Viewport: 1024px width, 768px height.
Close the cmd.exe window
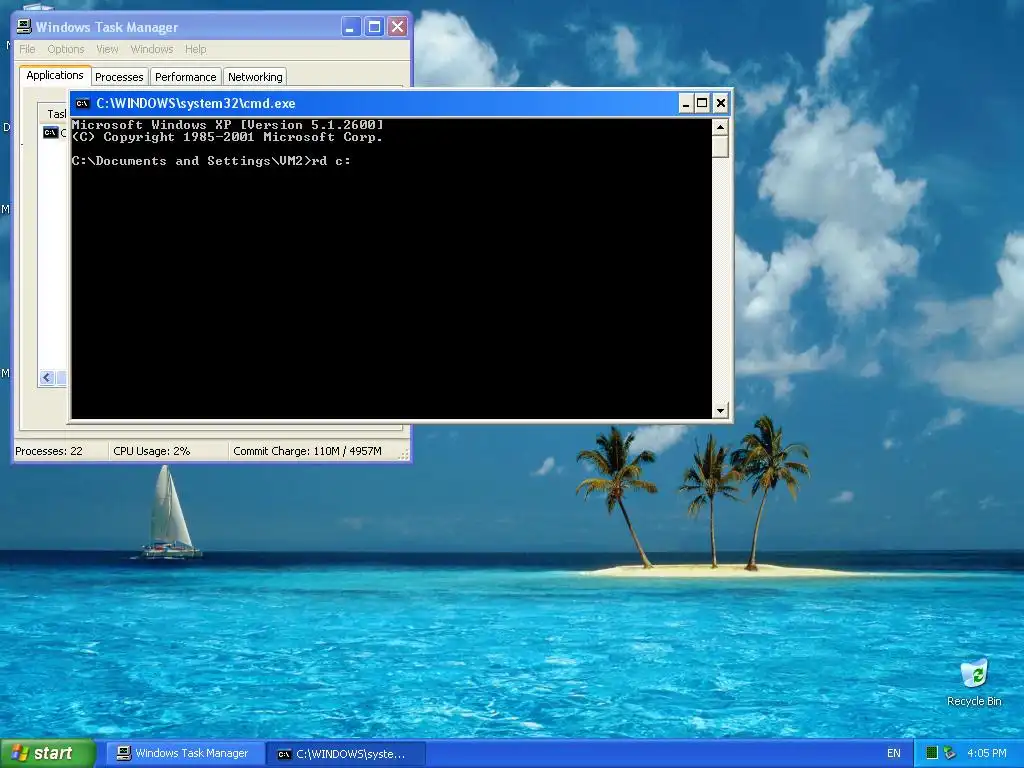click(x=721, y=103)
